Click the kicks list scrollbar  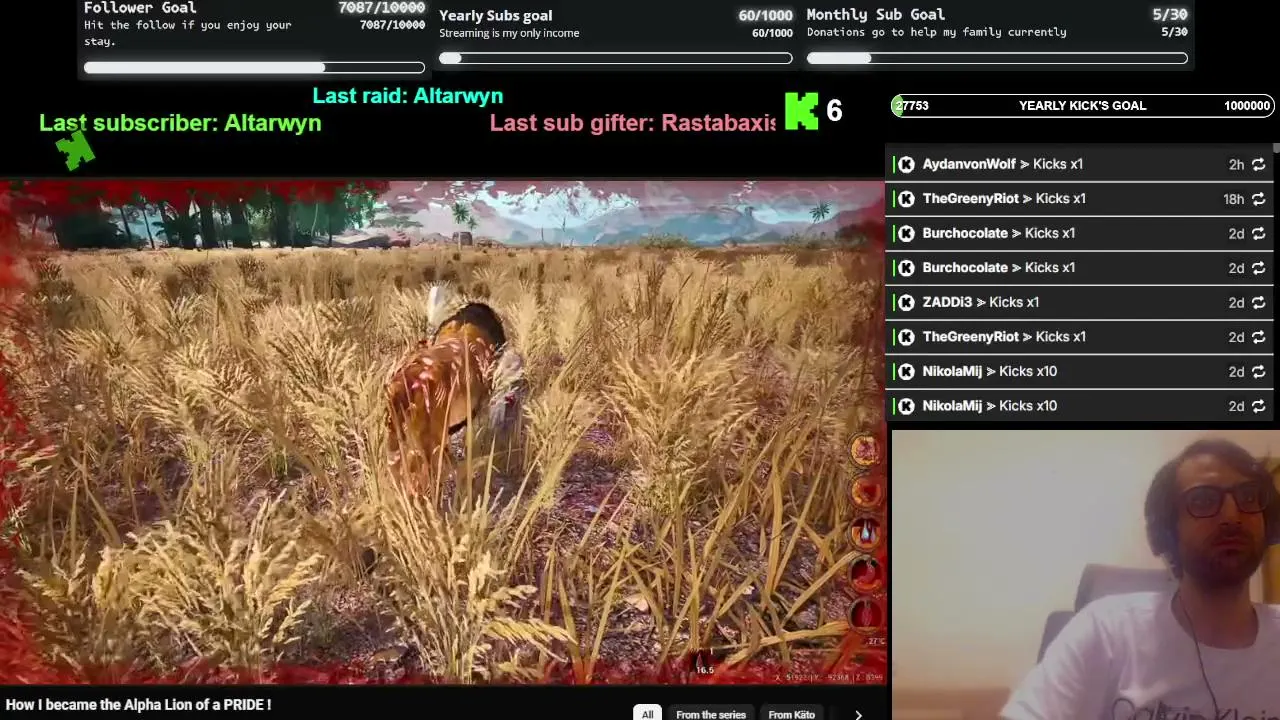(1276, 148)
